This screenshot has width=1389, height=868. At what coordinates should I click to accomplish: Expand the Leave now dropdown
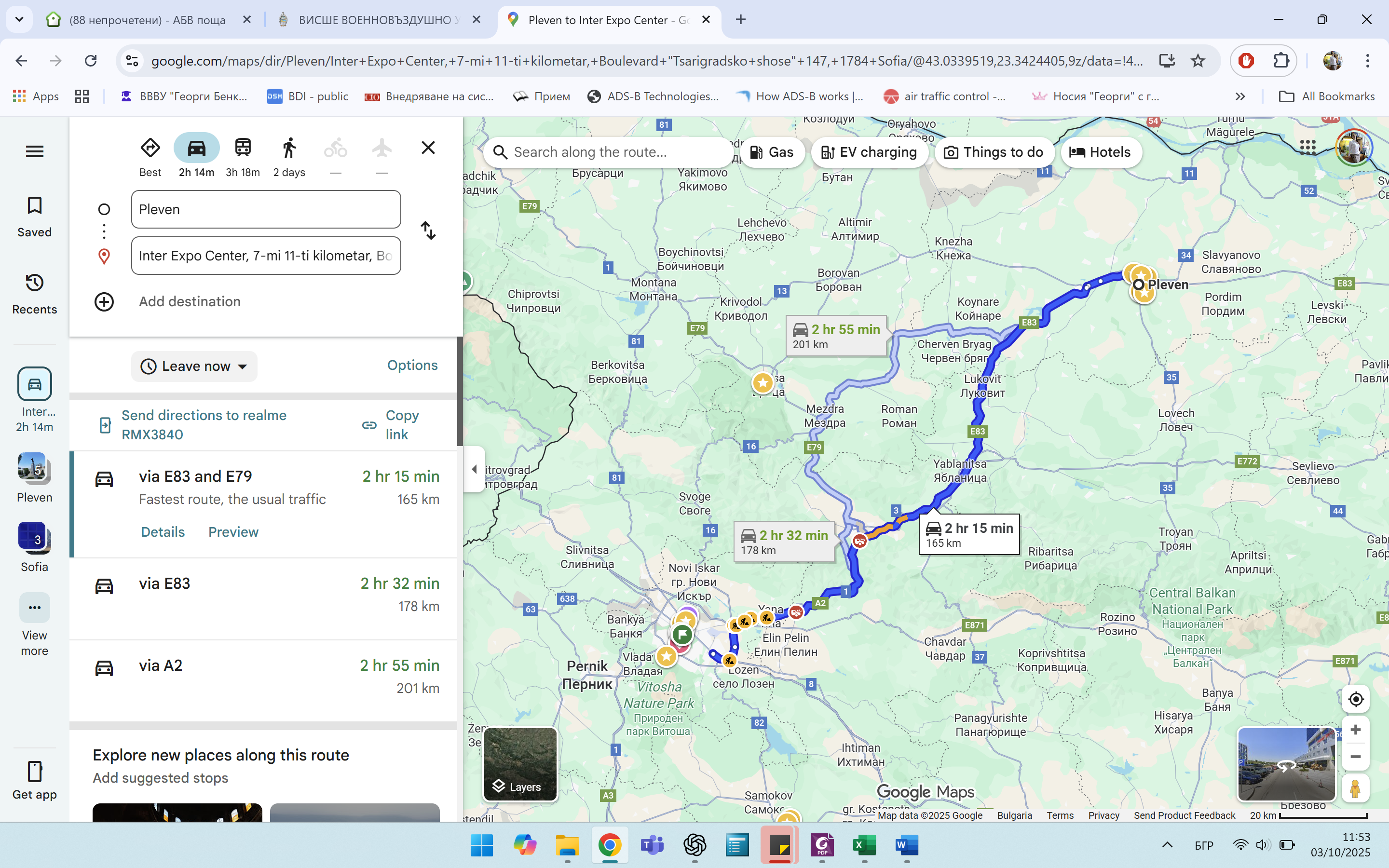click(x=194, y=366)
